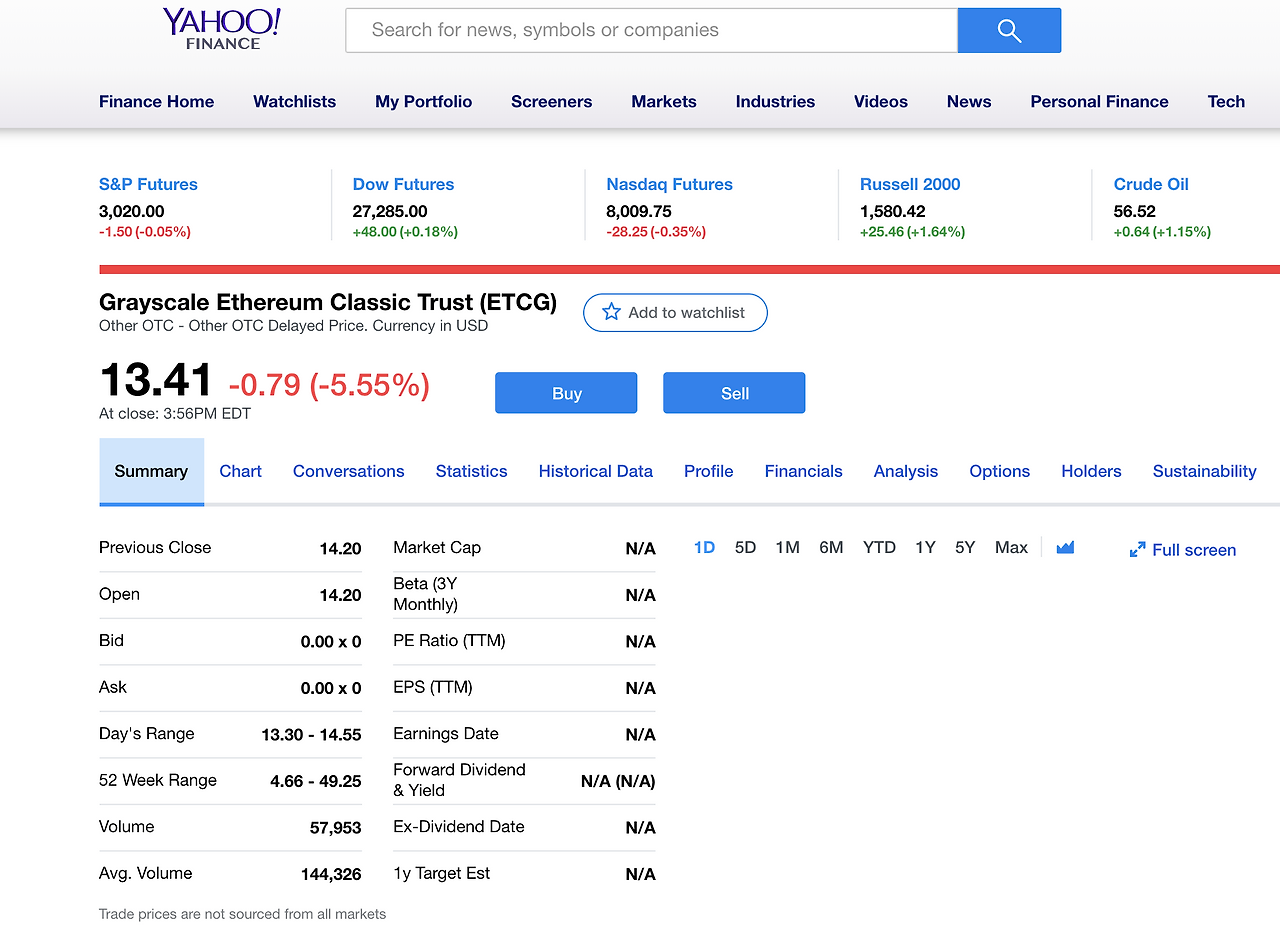This screenshot has width=1280, height=933.
Task: Open My Portfolio from the navigation bar
Action: click(x=424, y=101)
